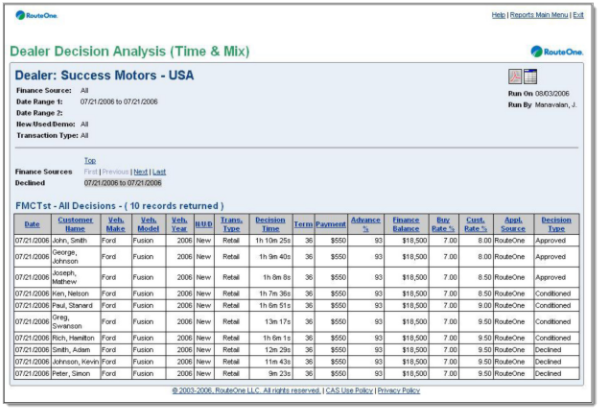Click Run By Manavalan, J. text
This screenshot has width=598, height=408.
pyautogui.click(x=542, y=105)
